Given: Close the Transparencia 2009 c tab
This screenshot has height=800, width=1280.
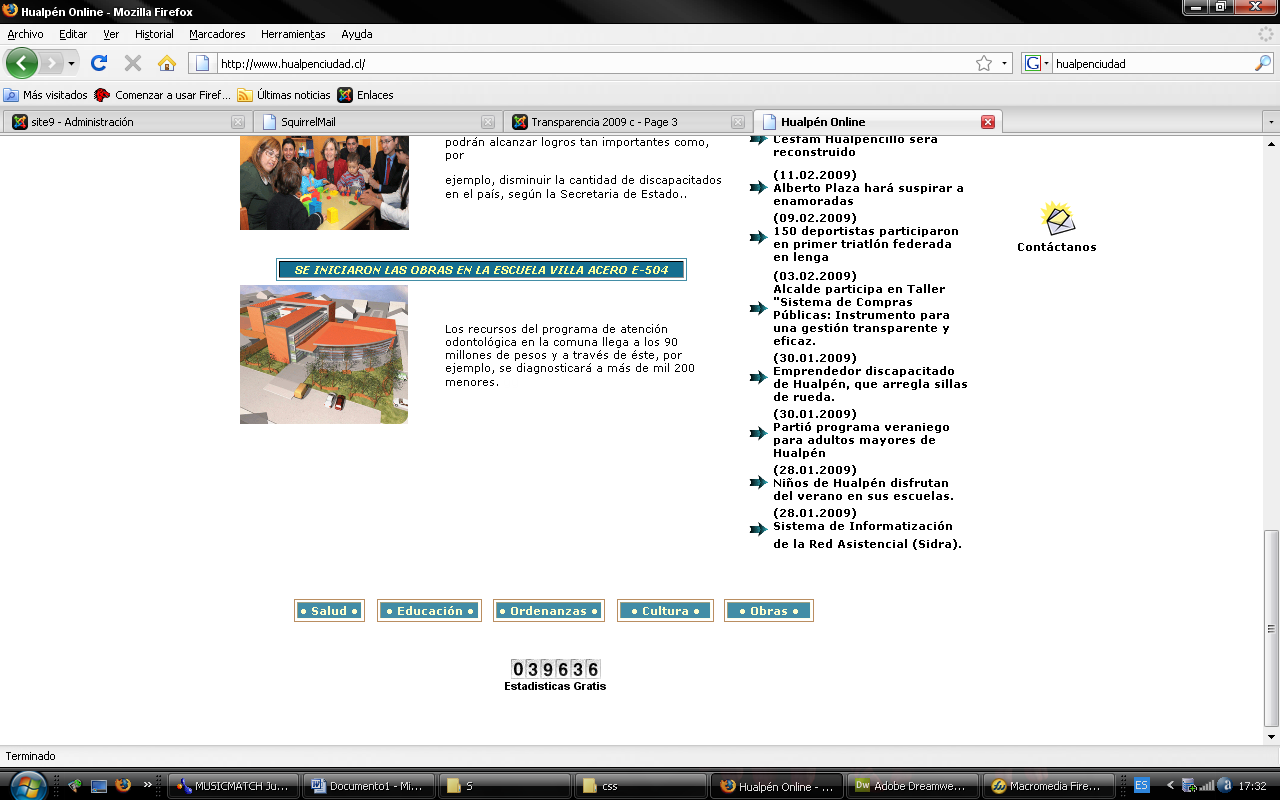Looking at the screenshot, I should (738, 122).
